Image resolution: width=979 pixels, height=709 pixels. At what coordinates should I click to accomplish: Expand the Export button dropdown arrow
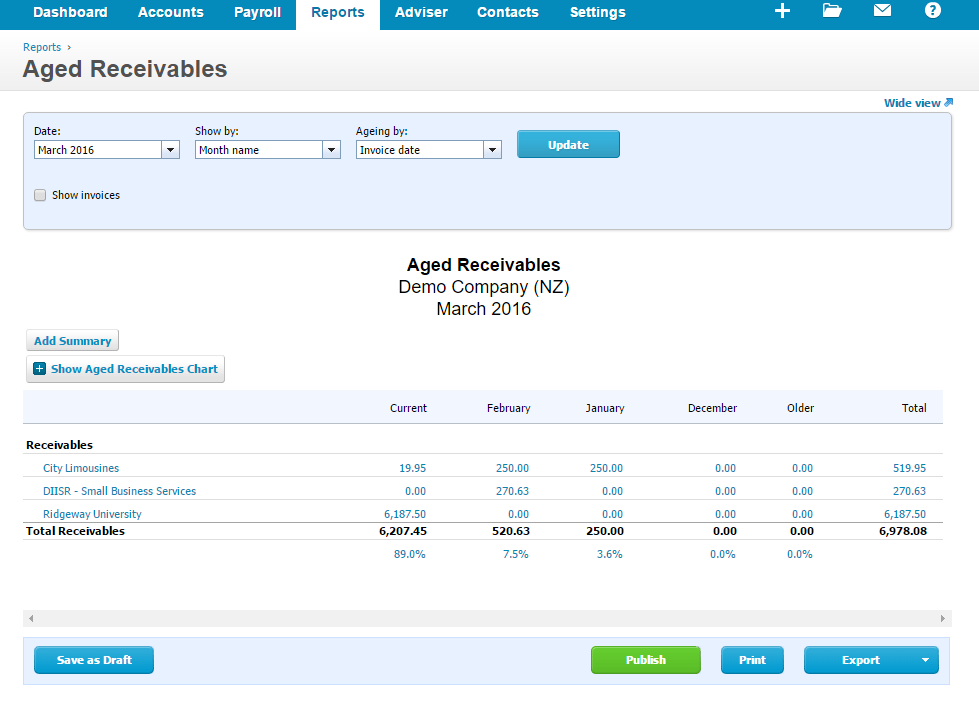pos(925,660)
